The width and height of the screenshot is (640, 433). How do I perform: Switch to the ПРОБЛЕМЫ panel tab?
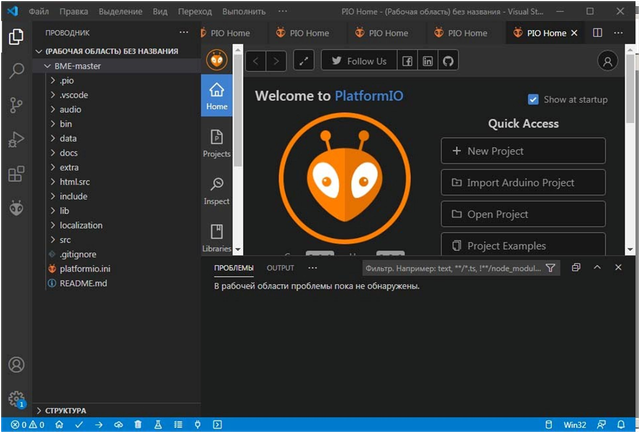pos(234,268)
